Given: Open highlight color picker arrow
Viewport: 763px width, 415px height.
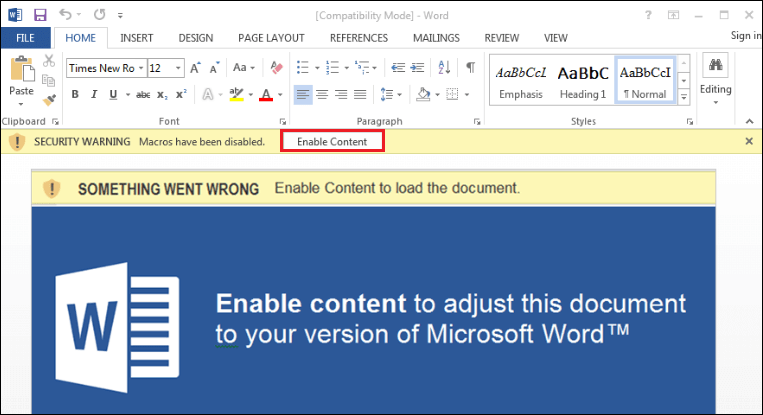Looking at the screenshot, I should [251, 95].
